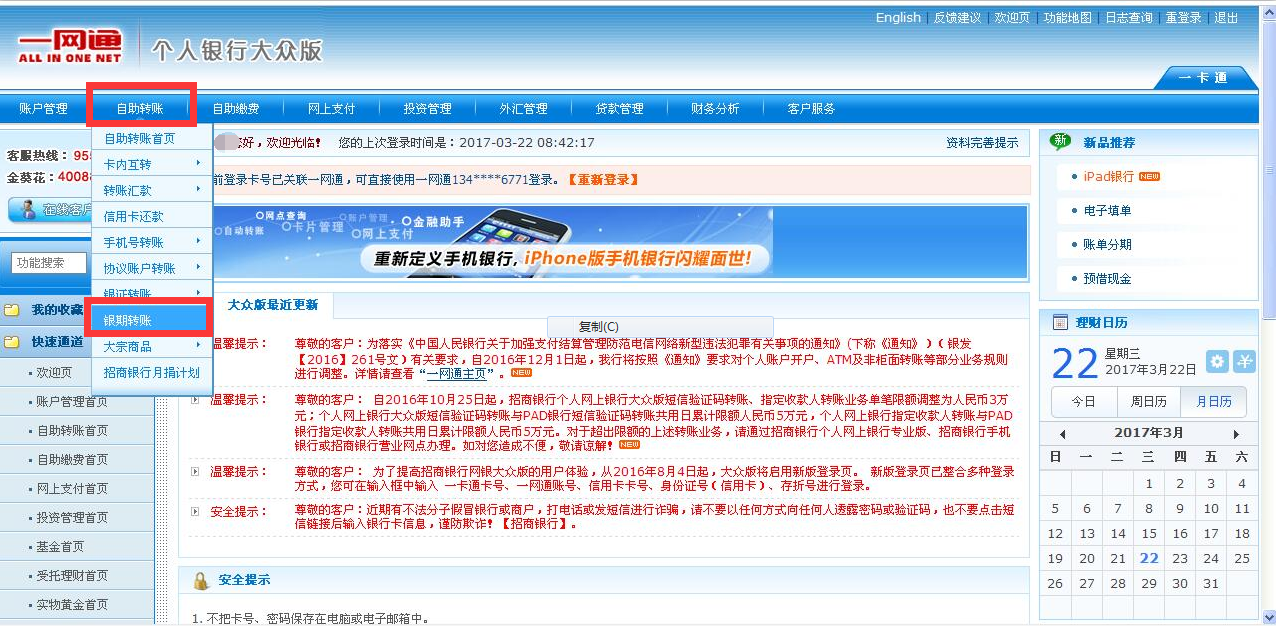The width and height of the screenshot is (1276, 626).
Task: Switch to 大众版最近更新 tab
Action: click(x=272, y=305)
